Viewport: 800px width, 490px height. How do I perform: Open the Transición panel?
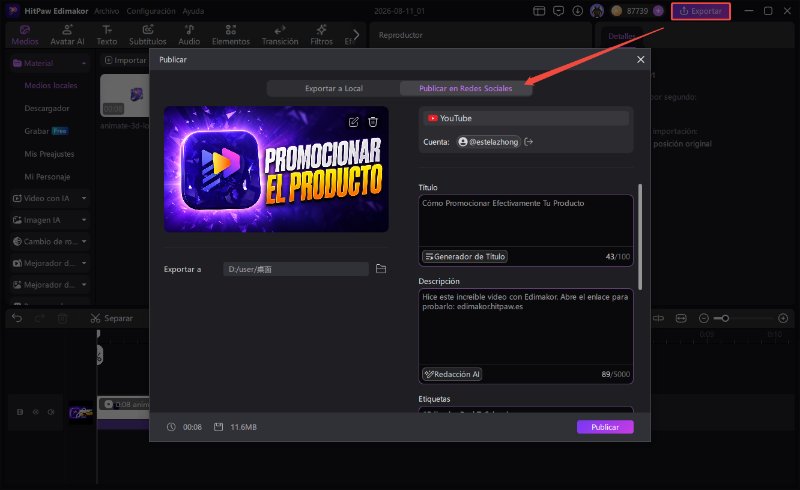point(280,35)
